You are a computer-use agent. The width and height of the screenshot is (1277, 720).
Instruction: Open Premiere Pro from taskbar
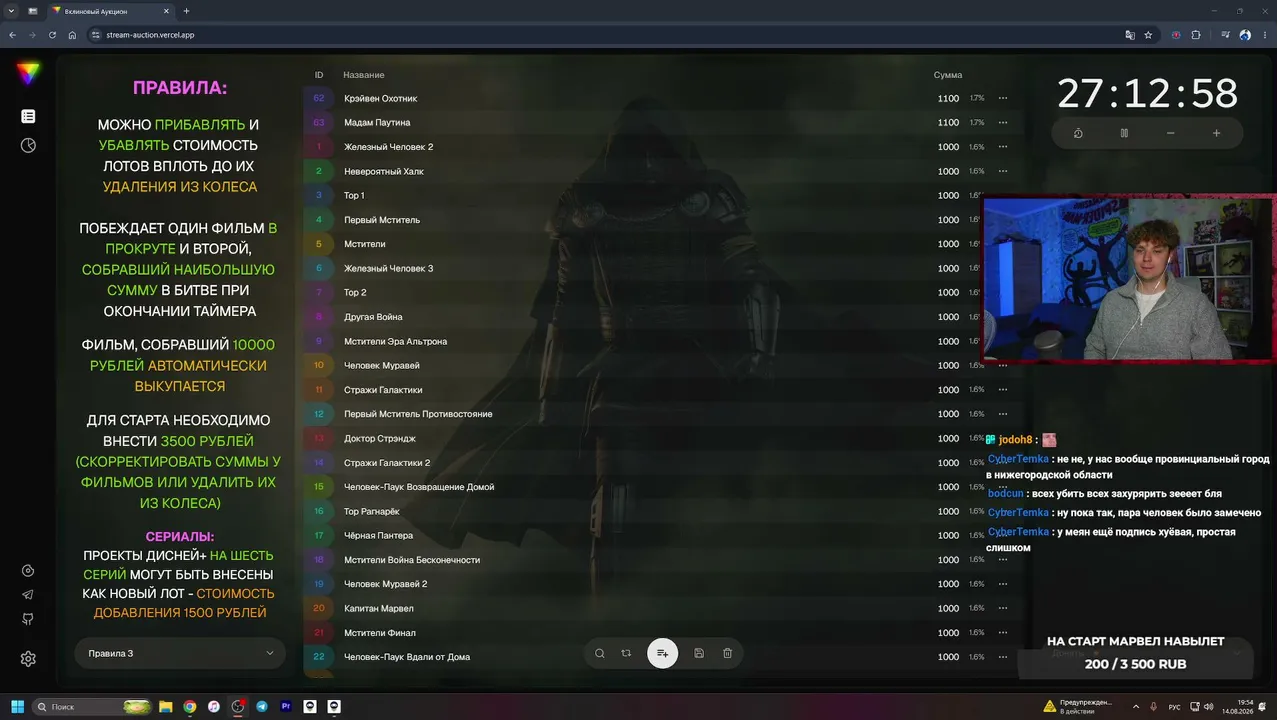(286, 706)
